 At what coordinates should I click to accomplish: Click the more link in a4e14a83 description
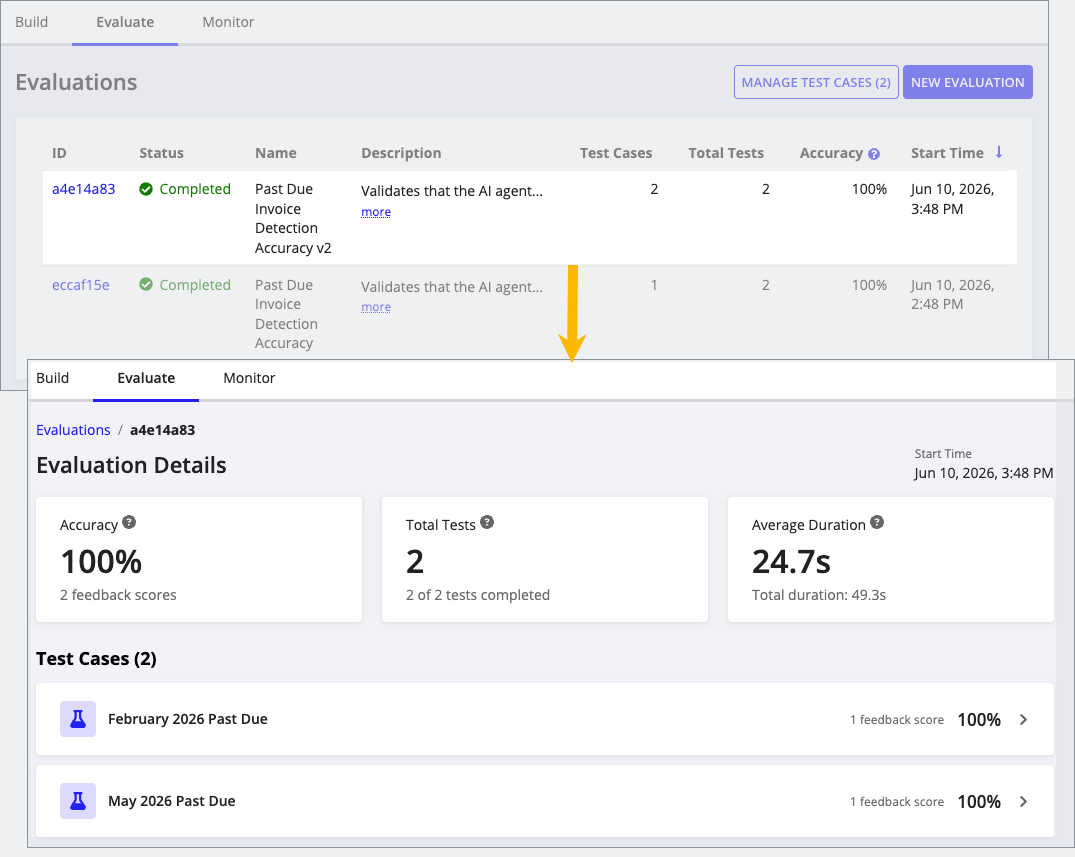point(376,212)
